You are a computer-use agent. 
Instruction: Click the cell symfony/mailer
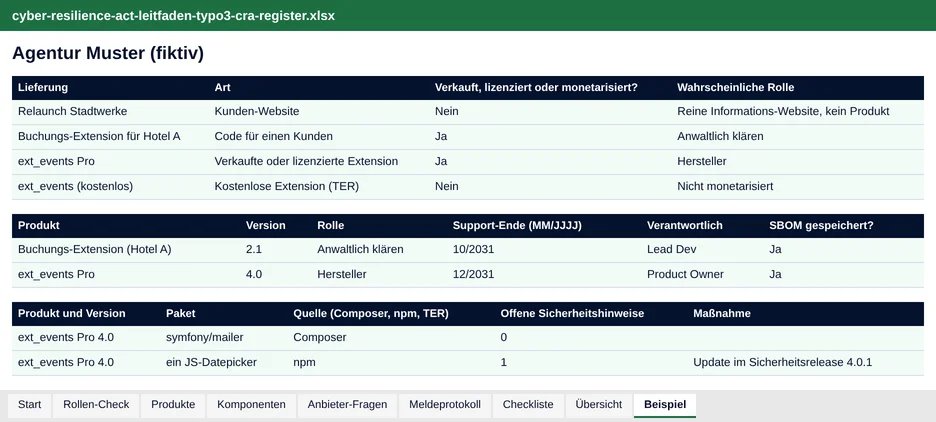click(x=205, y=338)
